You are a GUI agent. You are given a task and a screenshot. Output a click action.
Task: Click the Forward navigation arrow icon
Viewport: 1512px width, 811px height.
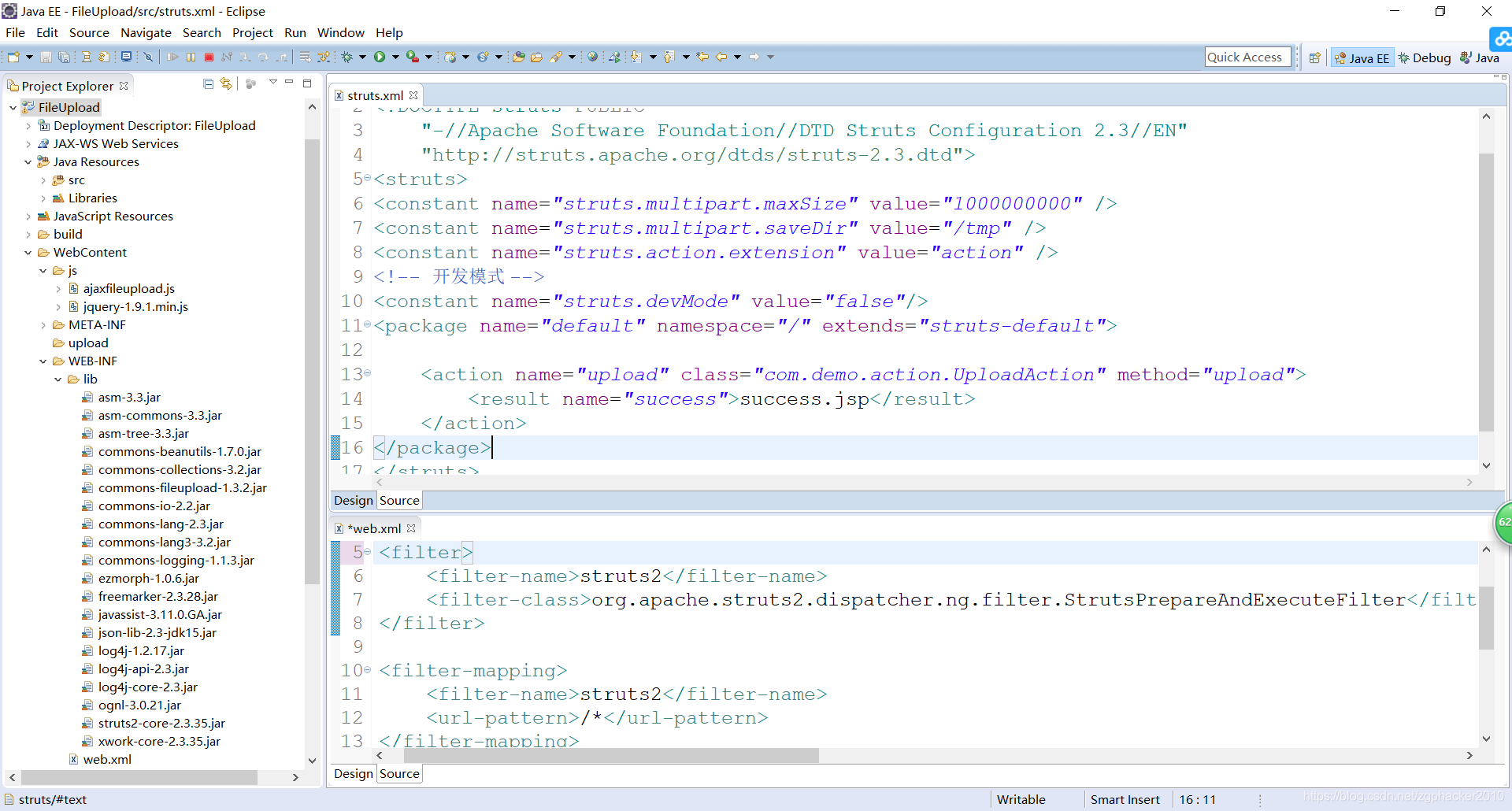(754, 57)
